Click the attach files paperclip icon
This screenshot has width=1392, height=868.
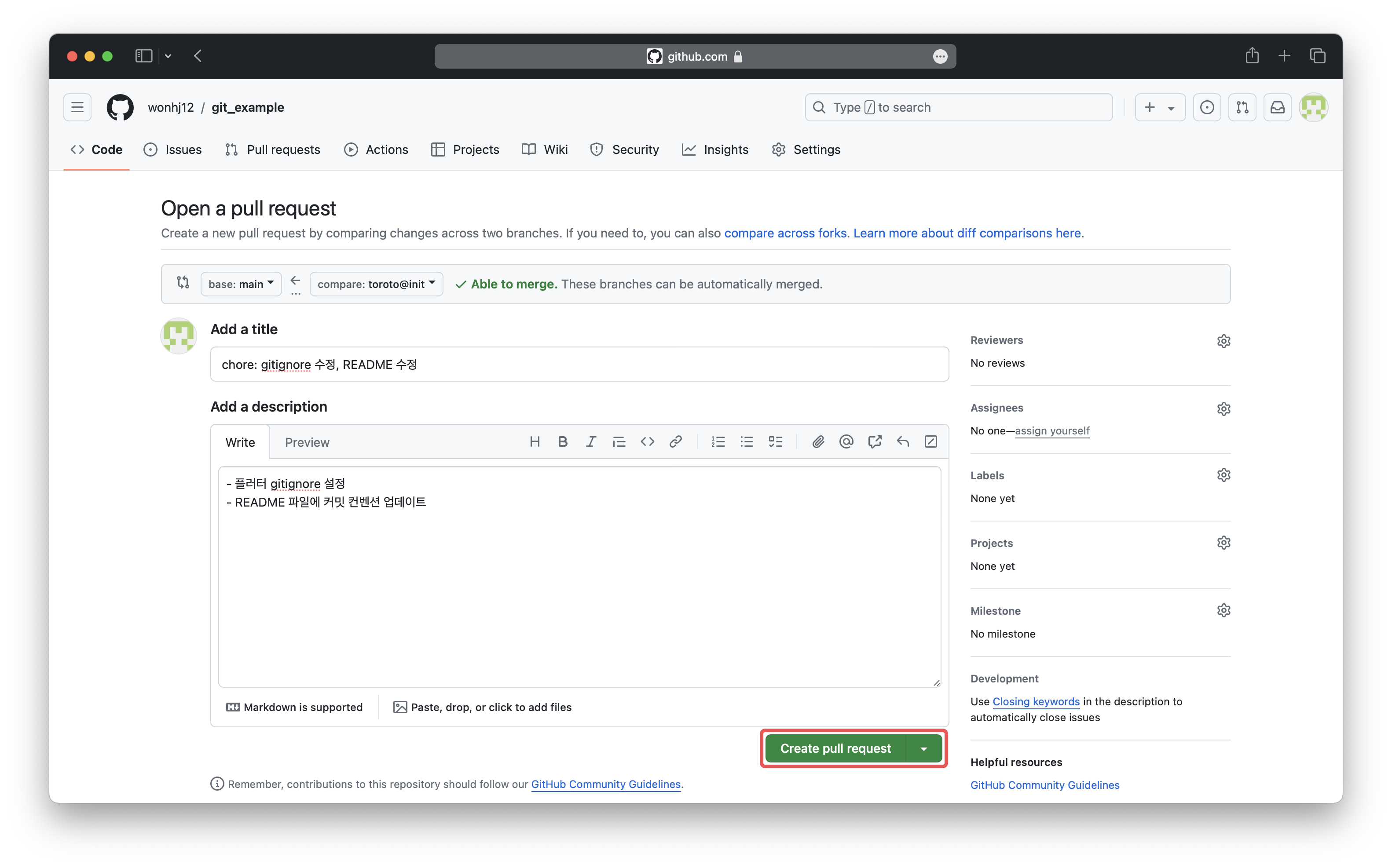point(818,441)
